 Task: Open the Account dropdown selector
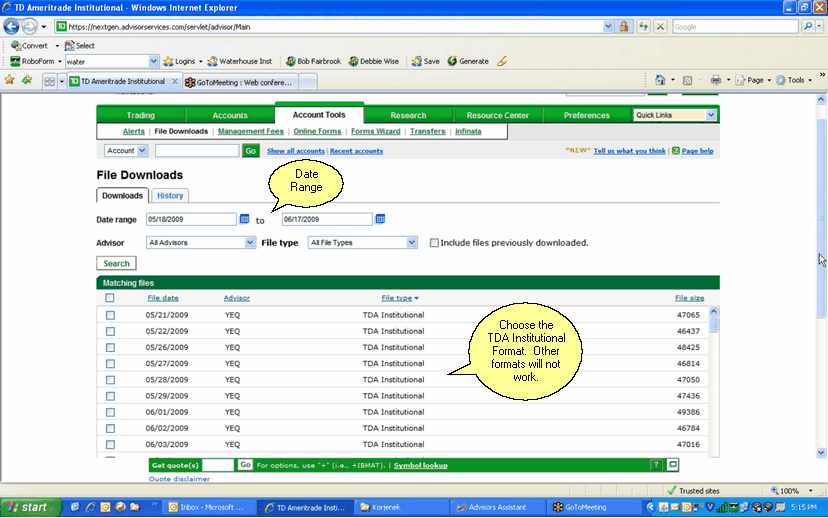126,151
